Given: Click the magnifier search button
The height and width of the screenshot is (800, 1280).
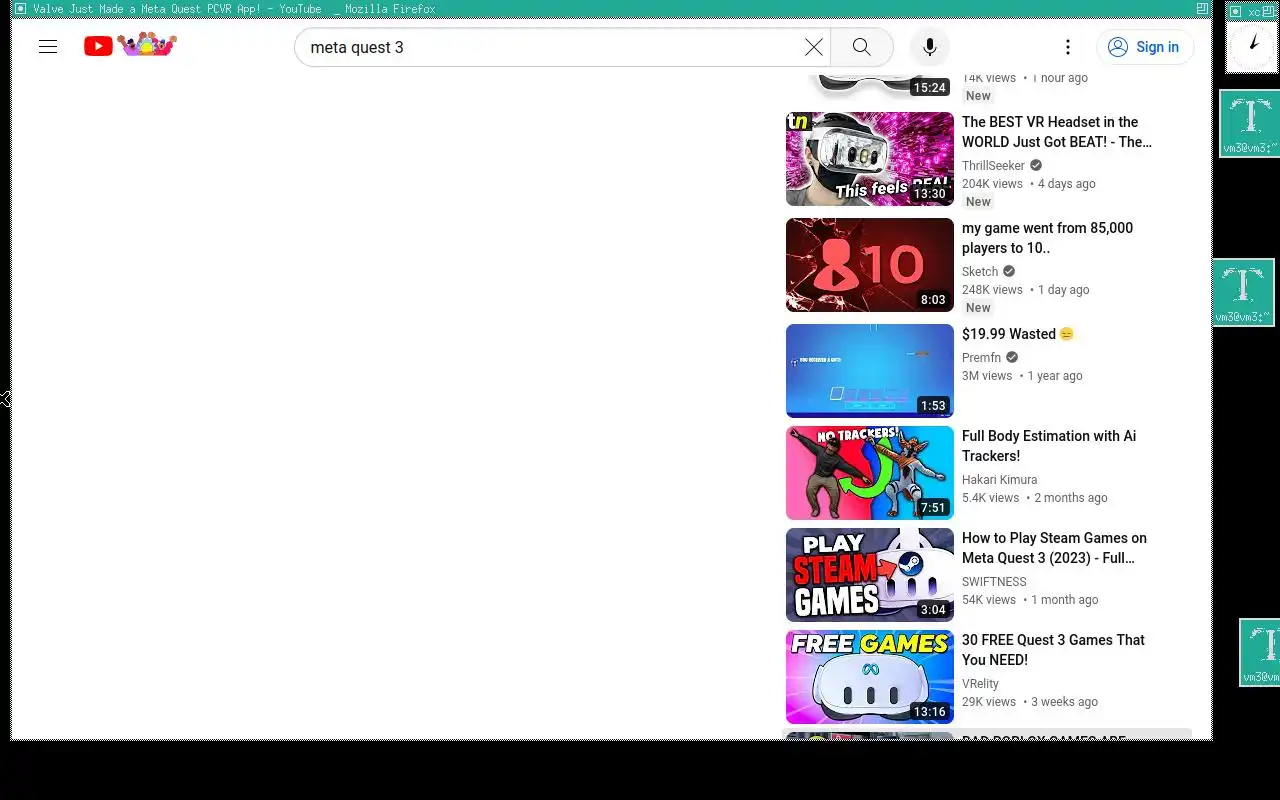Looking at the screenshot, I should coord(861,47).
